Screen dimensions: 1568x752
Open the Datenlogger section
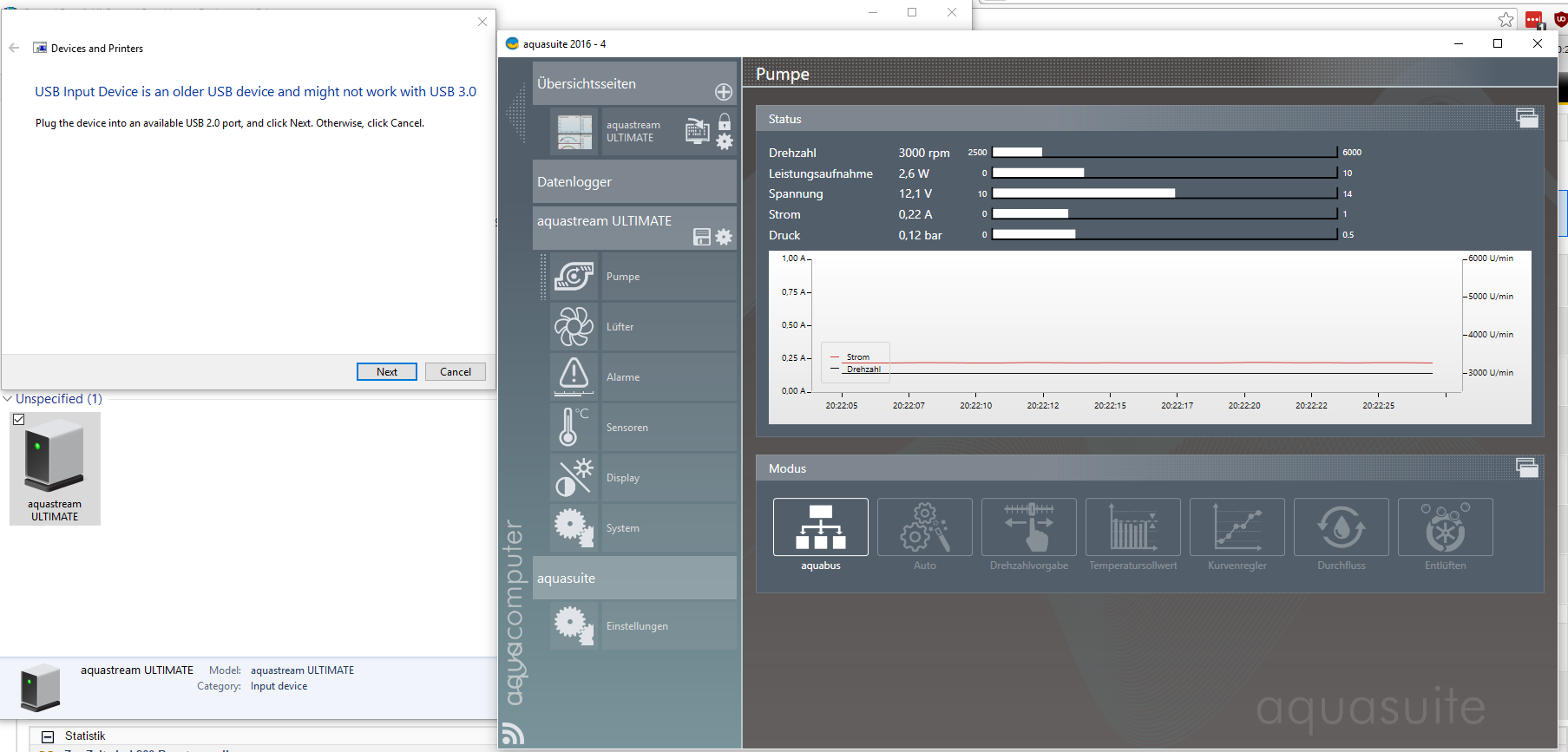pos(633,182)
